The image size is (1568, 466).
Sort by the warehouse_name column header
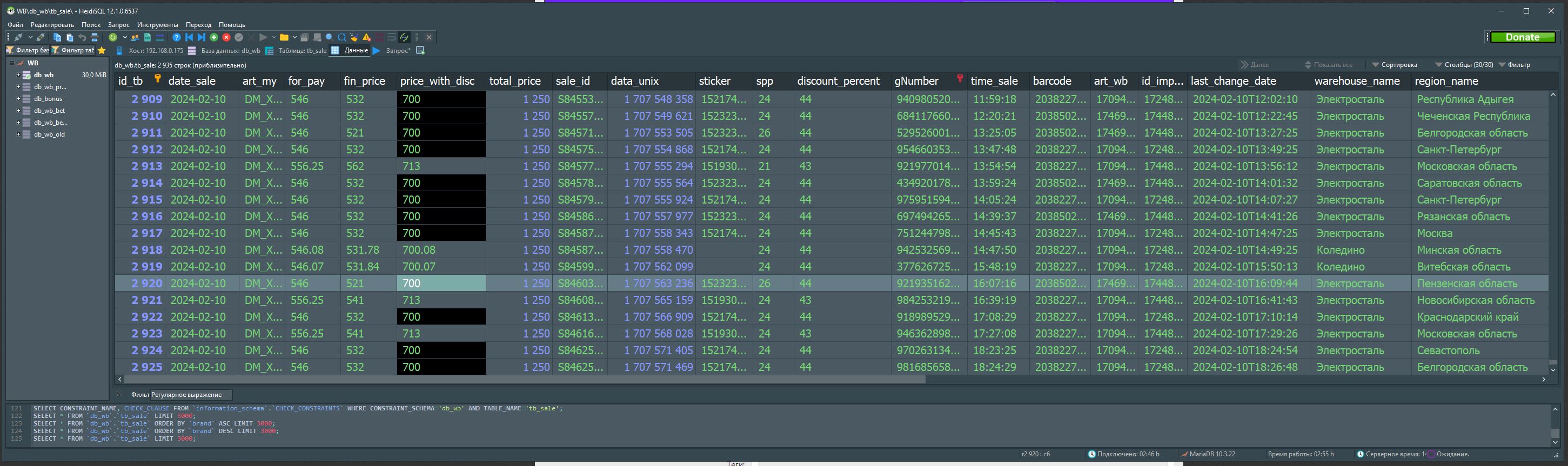point(1360,81)
